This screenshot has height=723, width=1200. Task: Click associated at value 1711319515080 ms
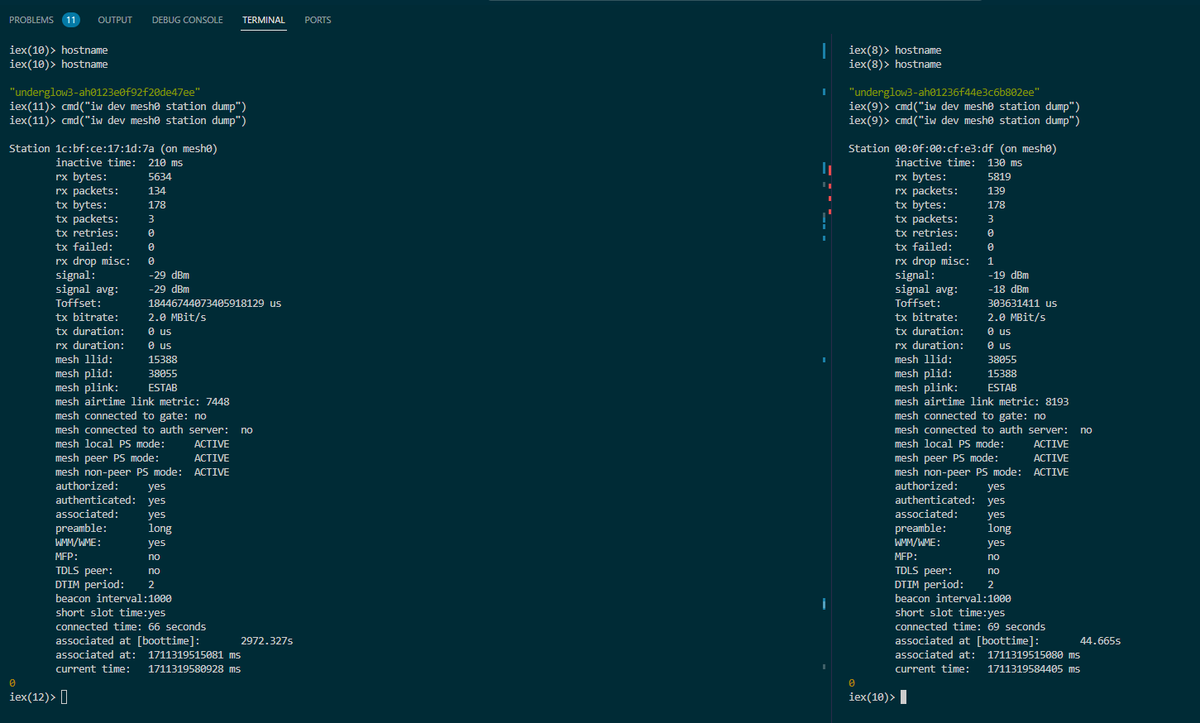(1033, 654)
